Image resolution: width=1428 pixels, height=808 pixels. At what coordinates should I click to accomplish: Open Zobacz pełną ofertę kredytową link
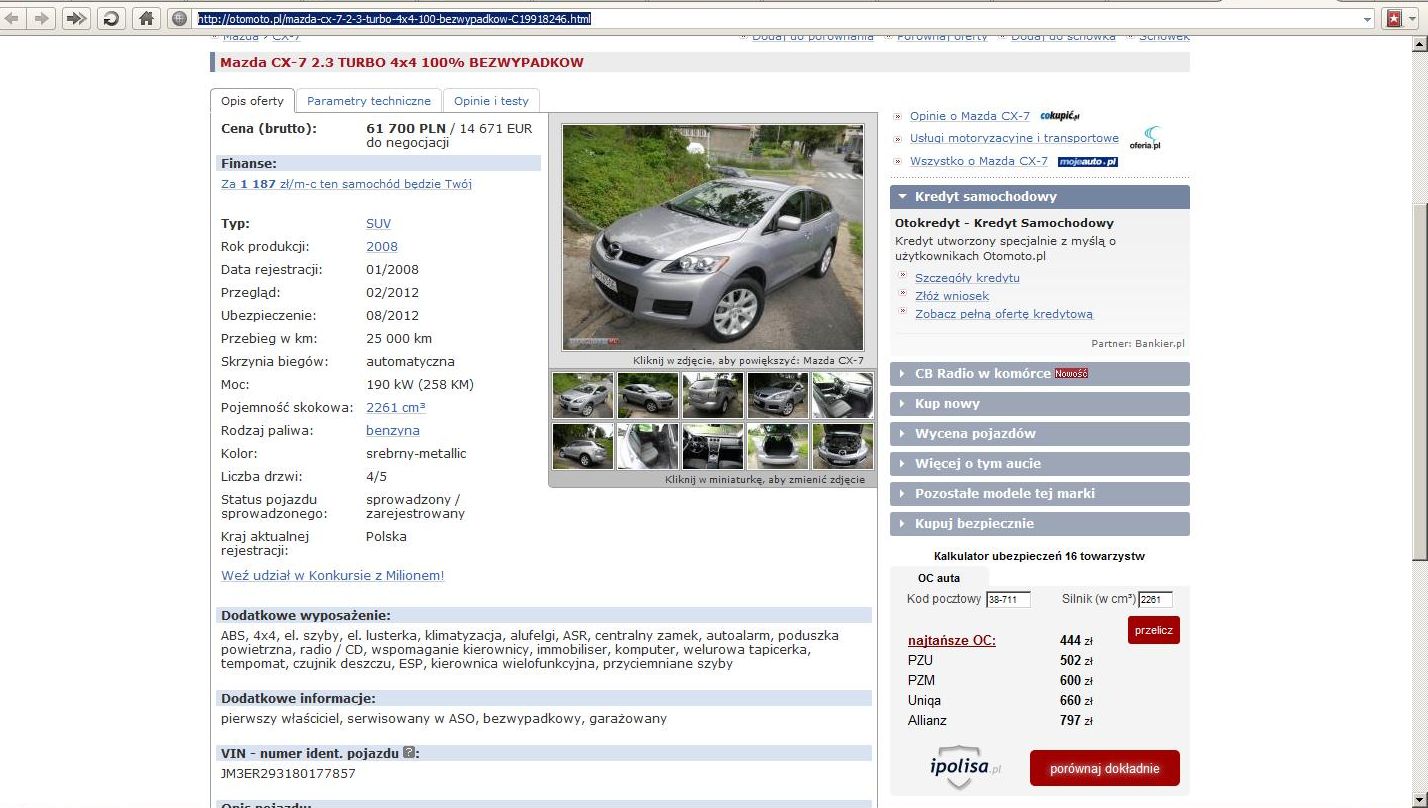coord(1004,314)
